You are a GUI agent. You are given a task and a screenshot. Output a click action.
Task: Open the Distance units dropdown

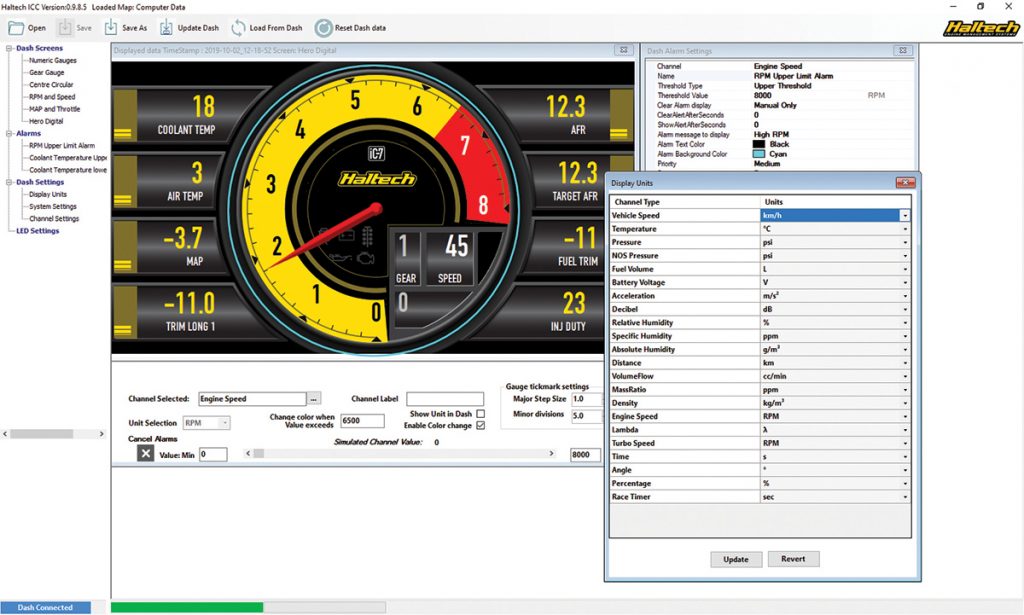(905, 363)
